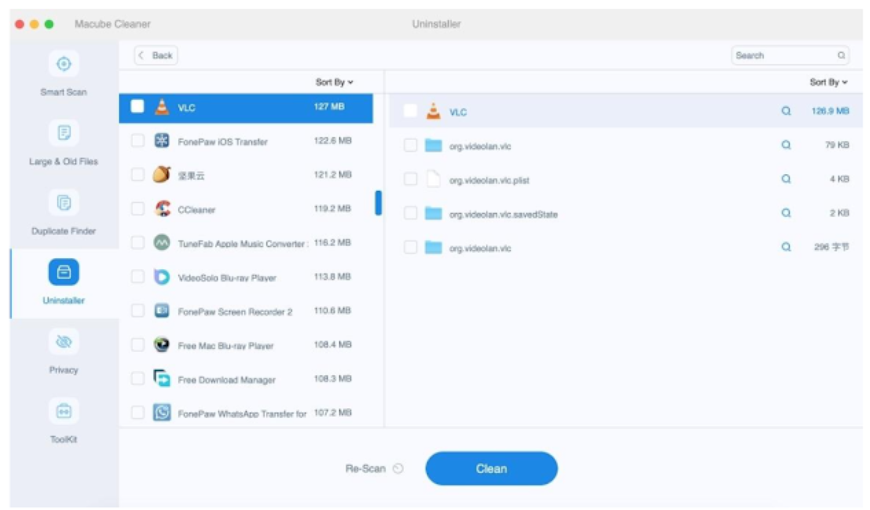Click the CCleaner app icon

tap(161, 209)
